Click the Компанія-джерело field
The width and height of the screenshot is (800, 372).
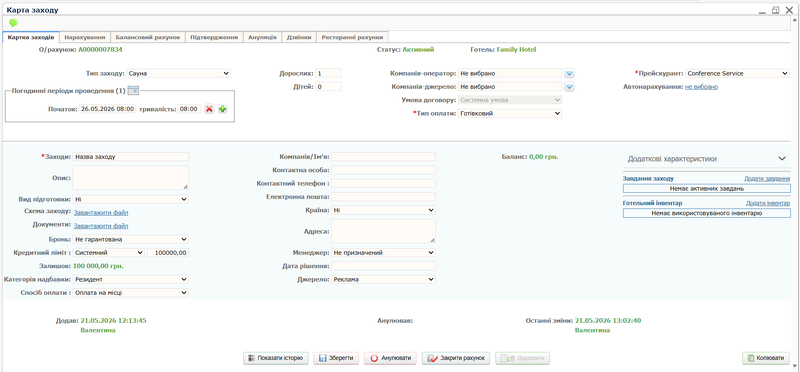(510, 87)
